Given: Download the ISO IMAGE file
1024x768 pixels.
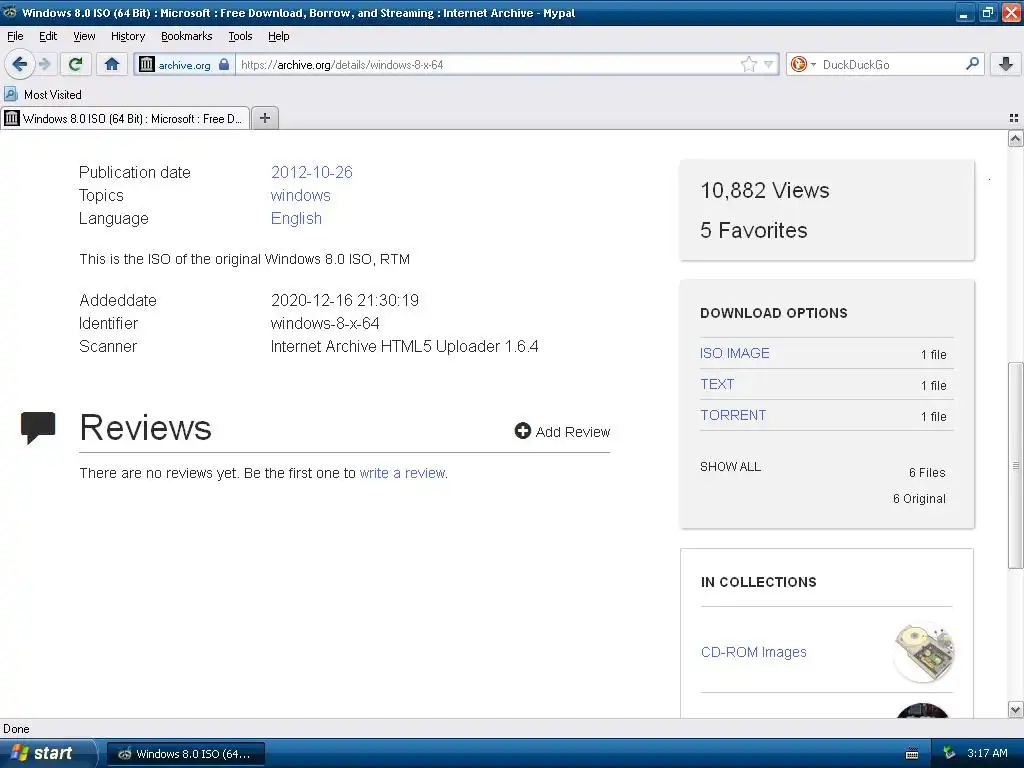Looking at the screenshot, I should click(735, 353).
